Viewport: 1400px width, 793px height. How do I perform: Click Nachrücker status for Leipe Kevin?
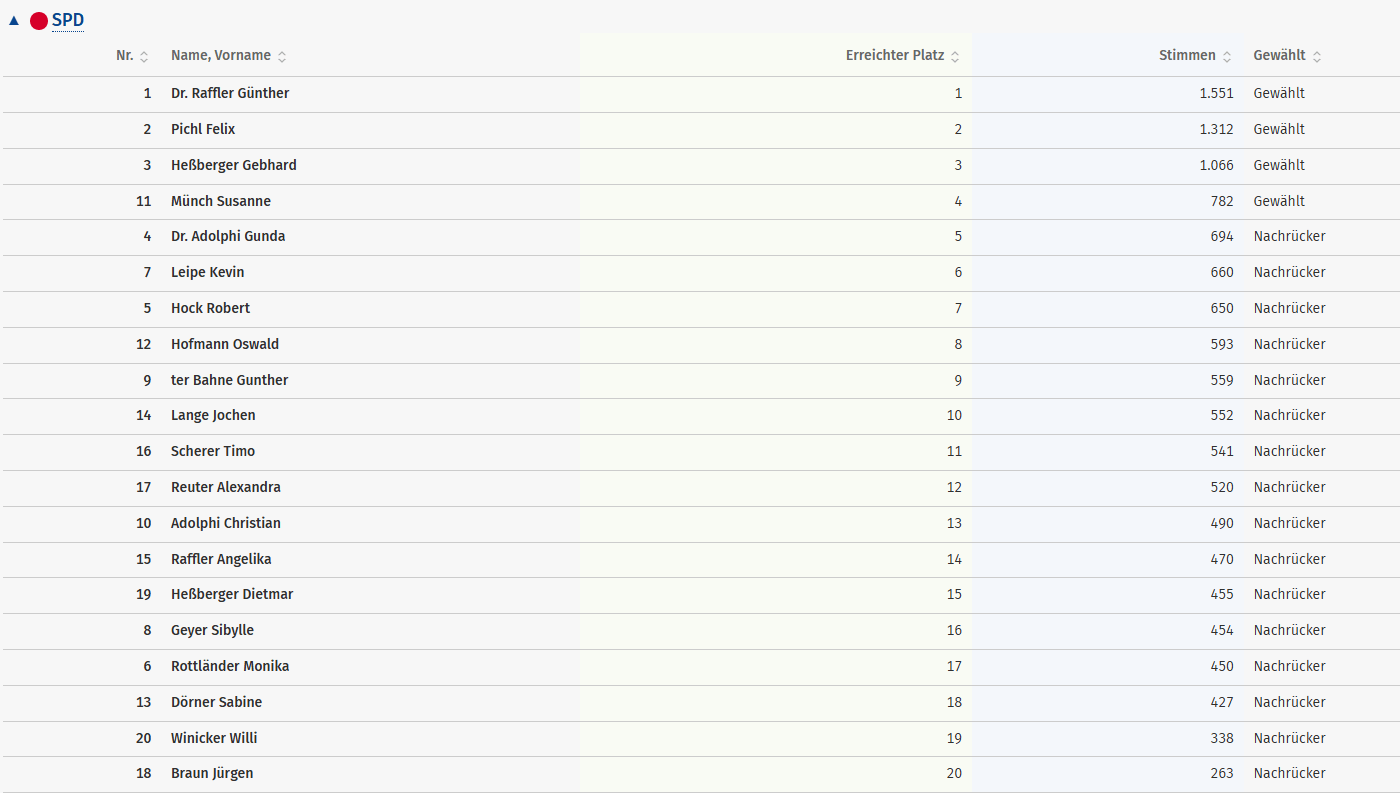coord(1289,273)
